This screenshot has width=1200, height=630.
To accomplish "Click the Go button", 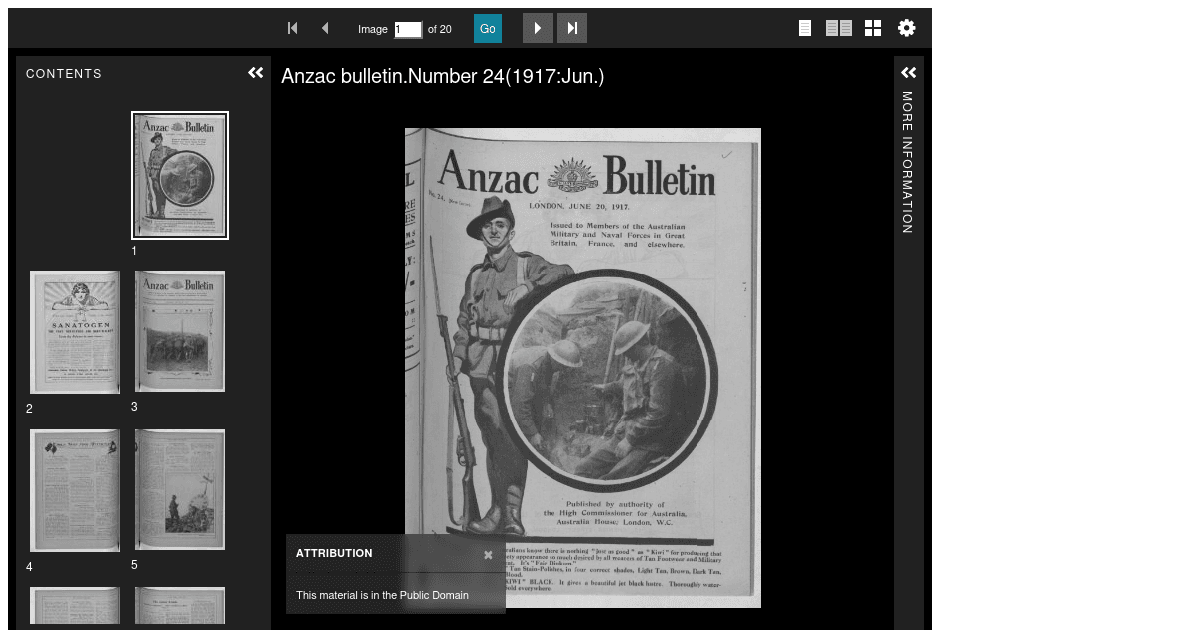I will click(x=488, y=29).
